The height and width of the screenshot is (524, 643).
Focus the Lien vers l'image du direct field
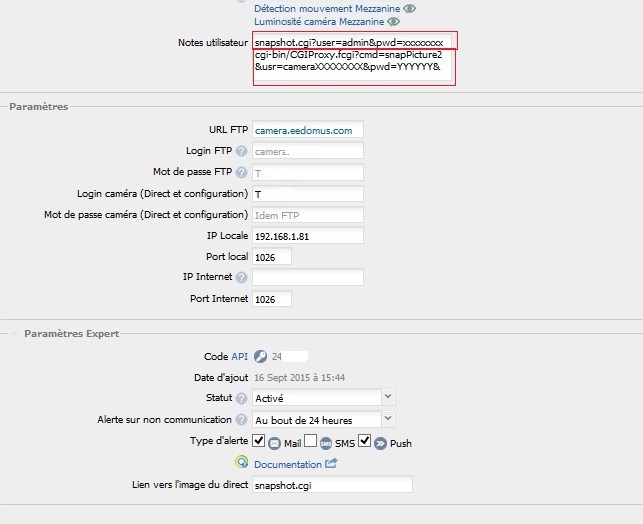[331, 485]
